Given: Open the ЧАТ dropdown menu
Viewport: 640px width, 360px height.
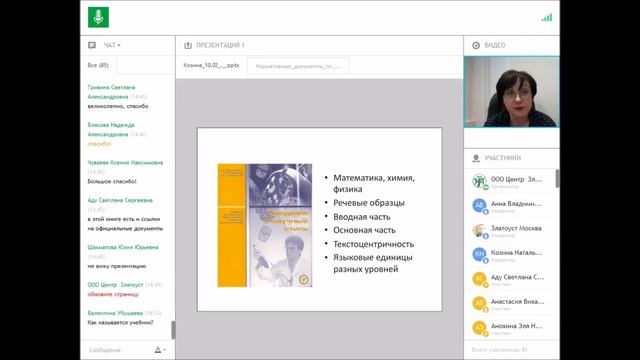Looking at the screenshot, I should coord(112,45).
